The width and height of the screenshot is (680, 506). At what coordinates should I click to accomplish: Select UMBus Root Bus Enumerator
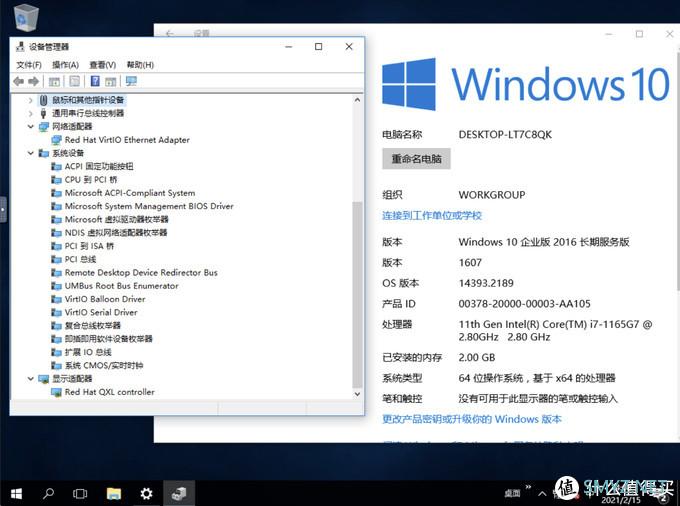click(x=121, y=286)
